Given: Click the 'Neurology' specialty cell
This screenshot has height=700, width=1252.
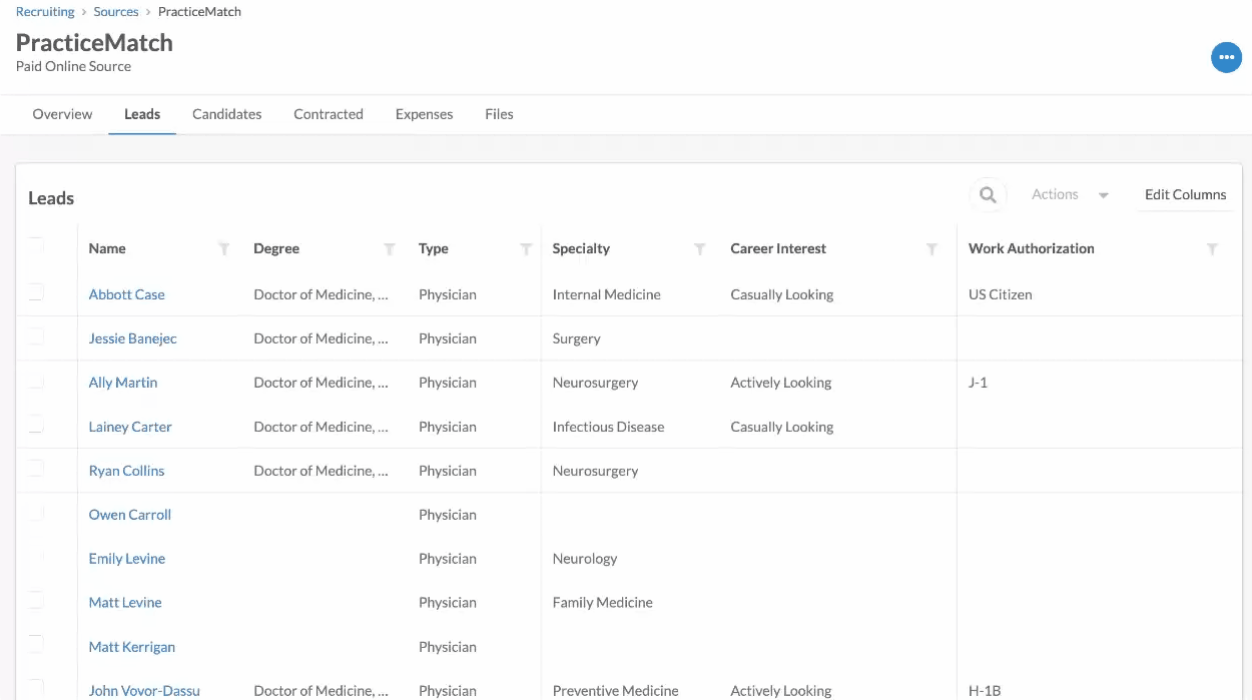Looking at the screenshot, I should tap(585, 559).
